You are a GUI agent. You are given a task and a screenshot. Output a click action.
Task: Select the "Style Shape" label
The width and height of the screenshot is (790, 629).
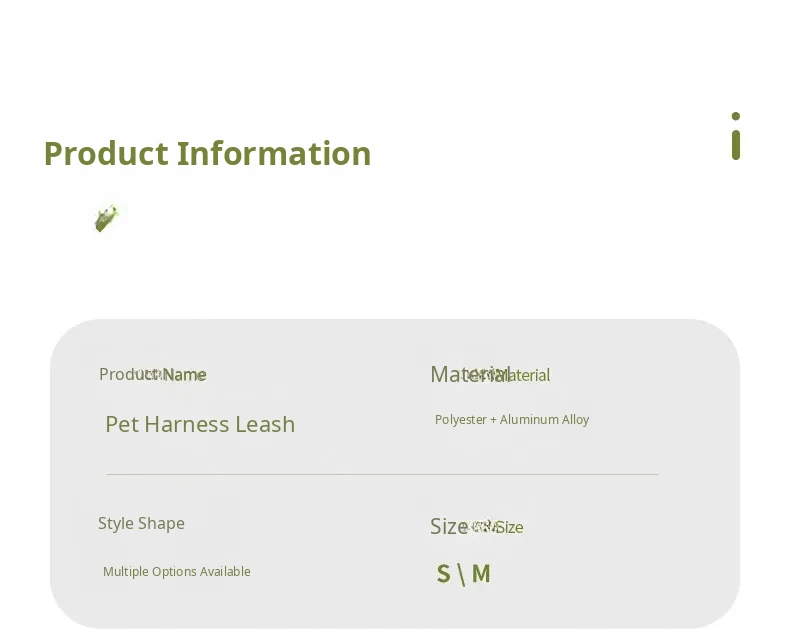pos(141,523)
